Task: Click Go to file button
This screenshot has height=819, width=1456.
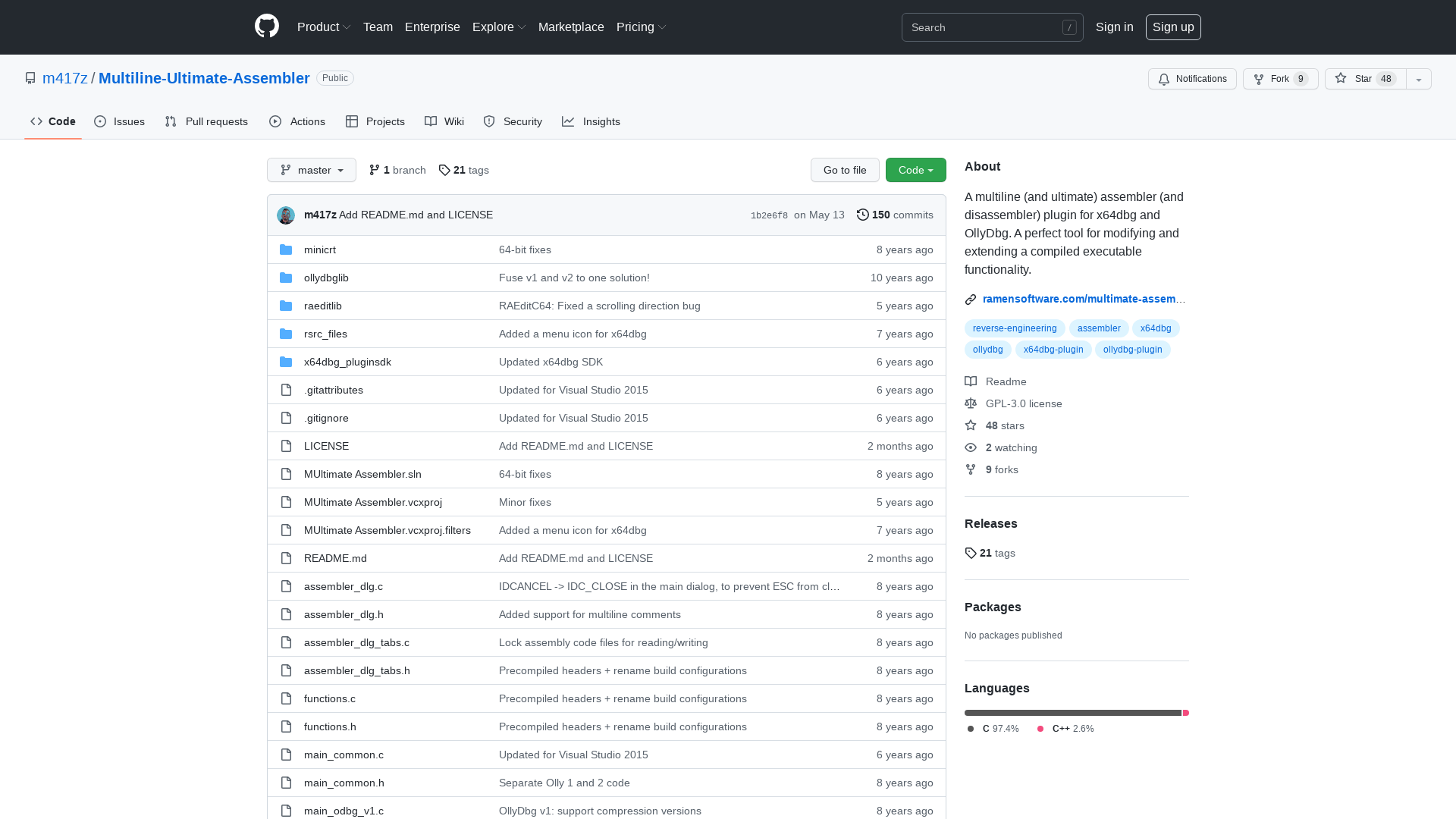Action: click(845, 170)
